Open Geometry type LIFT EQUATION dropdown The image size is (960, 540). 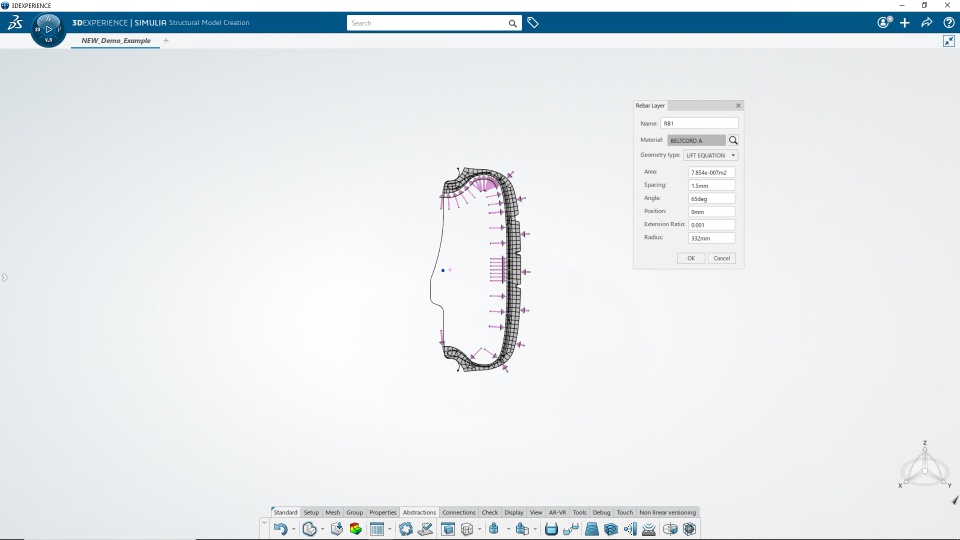click(710, 156)
